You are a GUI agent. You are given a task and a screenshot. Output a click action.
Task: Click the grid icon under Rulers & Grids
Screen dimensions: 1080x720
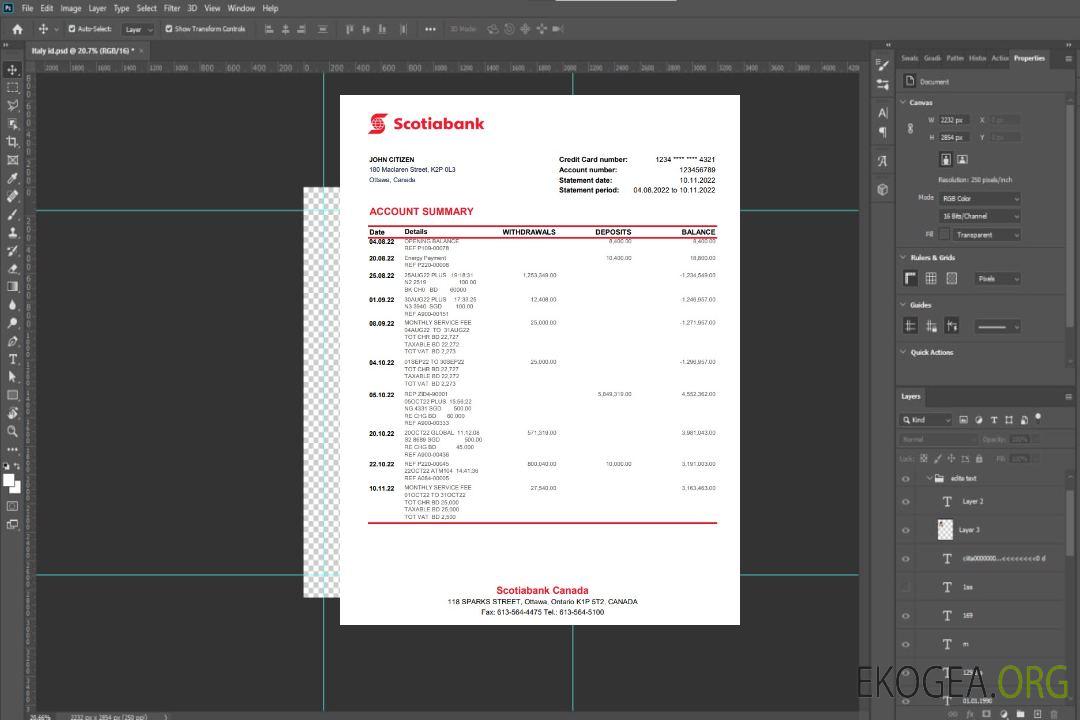[x=930, y=278]
